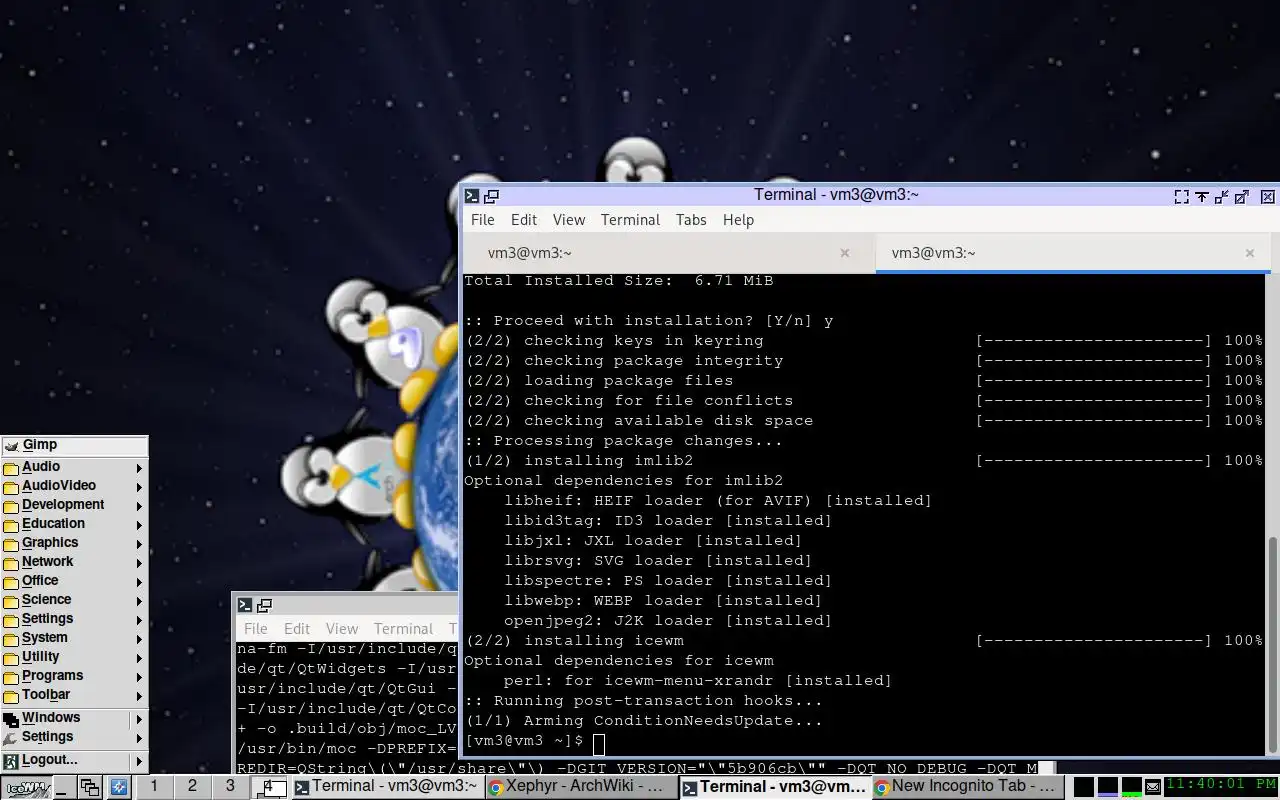This screenshot has width=1280, height=800.
Task: Open Terminal menu in background Terminal
Action: (x=403, y=629)
